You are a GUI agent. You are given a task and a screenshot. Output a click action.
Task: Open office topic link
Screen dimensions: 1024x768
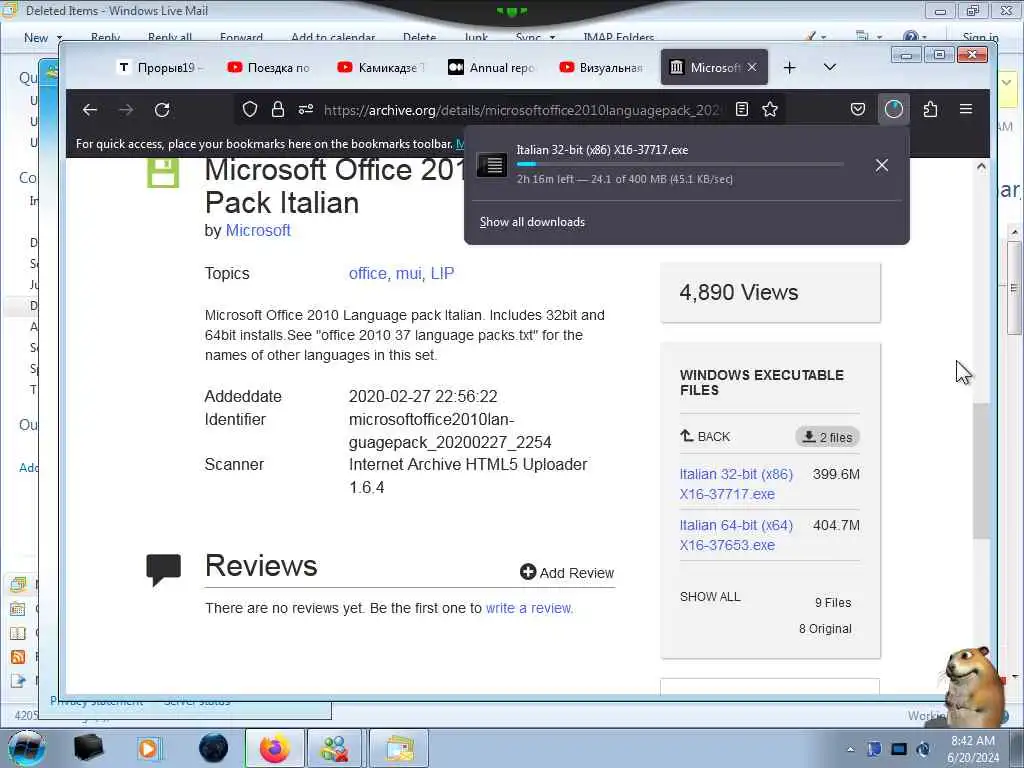coord(369,274)
